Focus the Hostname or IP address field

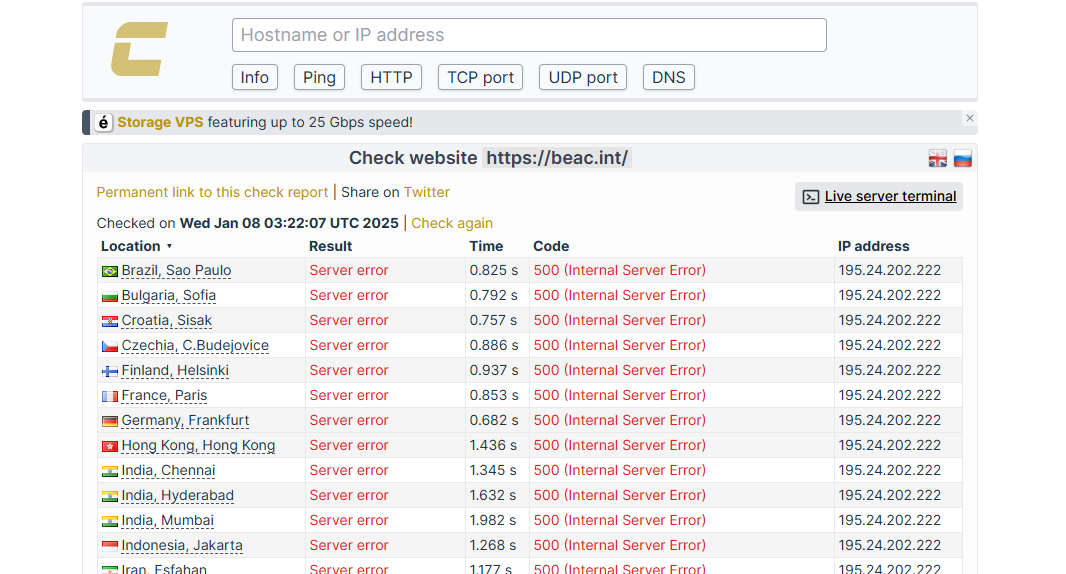click(529, 35)
